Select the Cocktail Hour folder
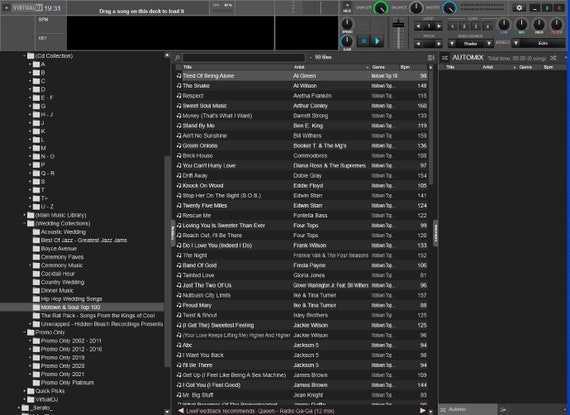This screenshot has height=415, width=570. click(x=58, y=274)
